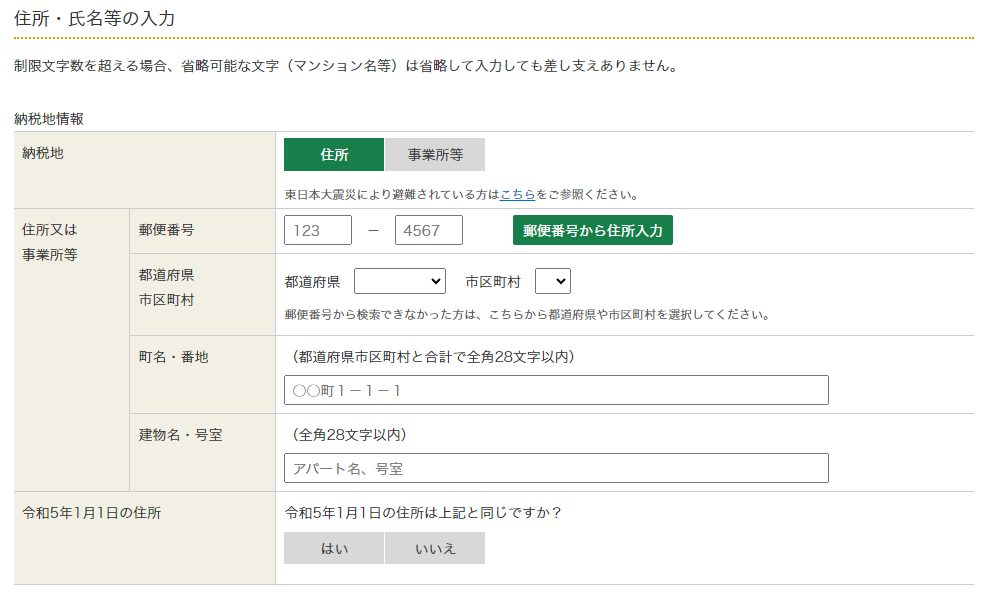
Task: Click the 町名・番地 row label
Action: click(x=173, y=356)
